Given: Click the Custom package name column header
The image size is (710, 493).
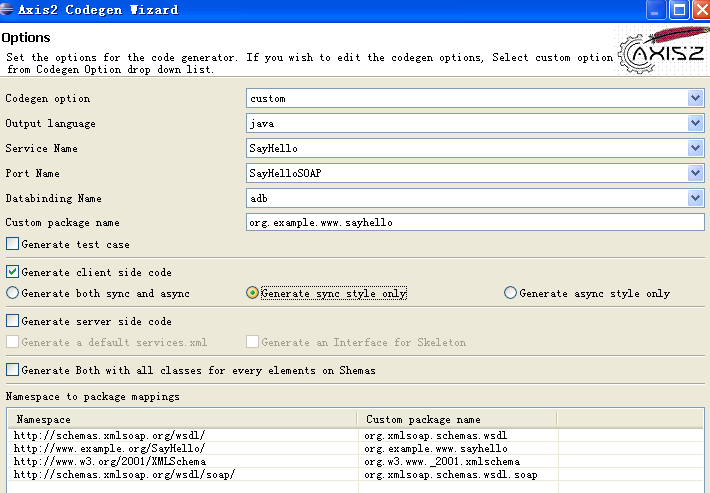Looking at the screenshot, I should click(x=456, y=419).
